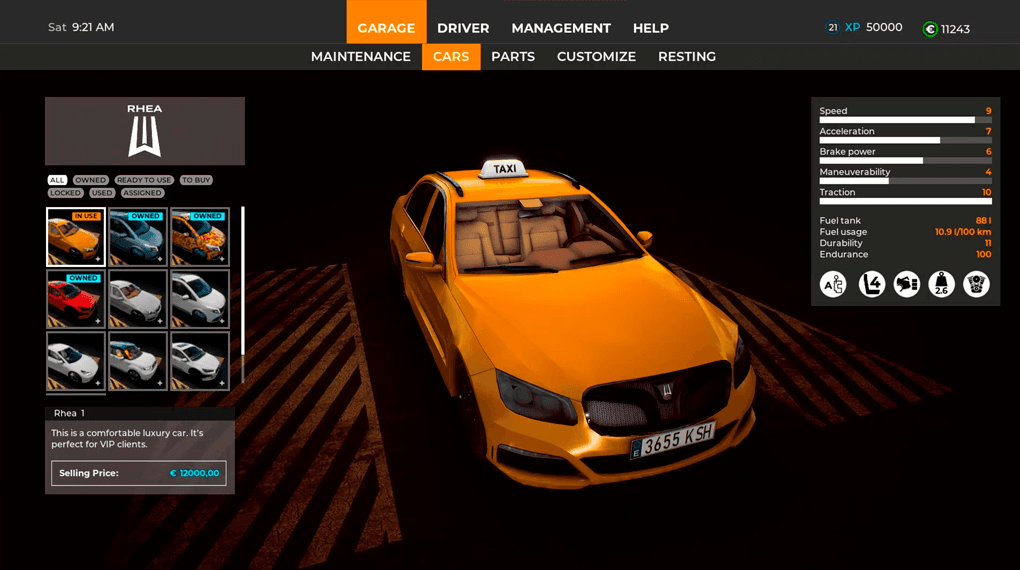Open the Customize sub-tab
1020x570 pixels.
[597, 57]
